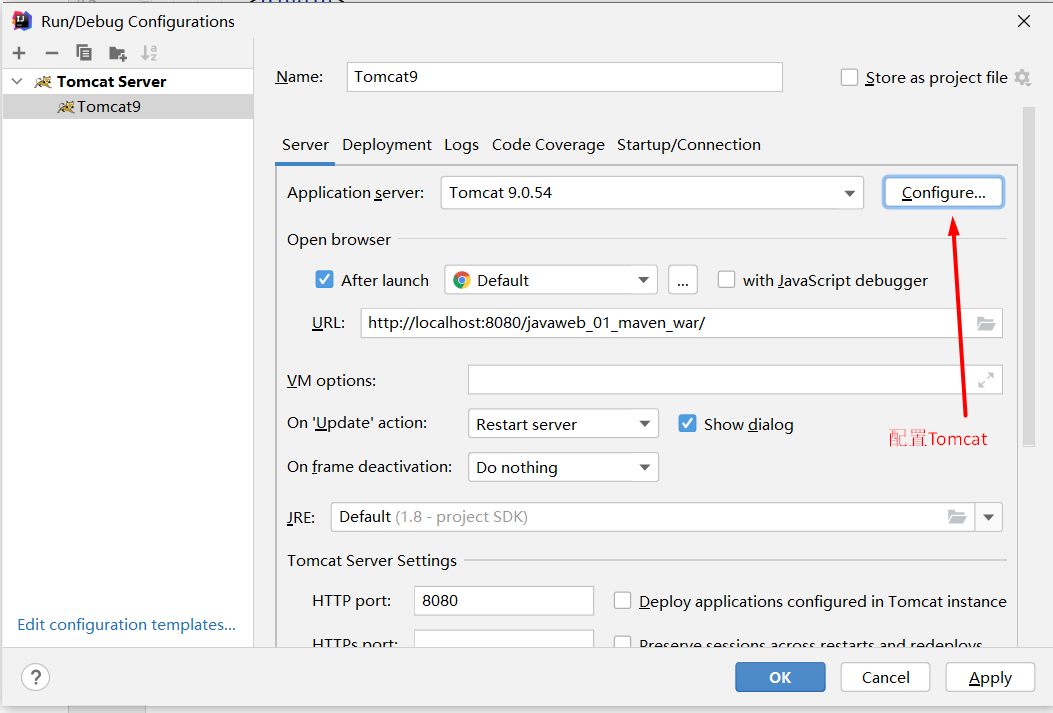Expand the VM options field icon
1053x713 pixels.
click(x=986, y=380)
